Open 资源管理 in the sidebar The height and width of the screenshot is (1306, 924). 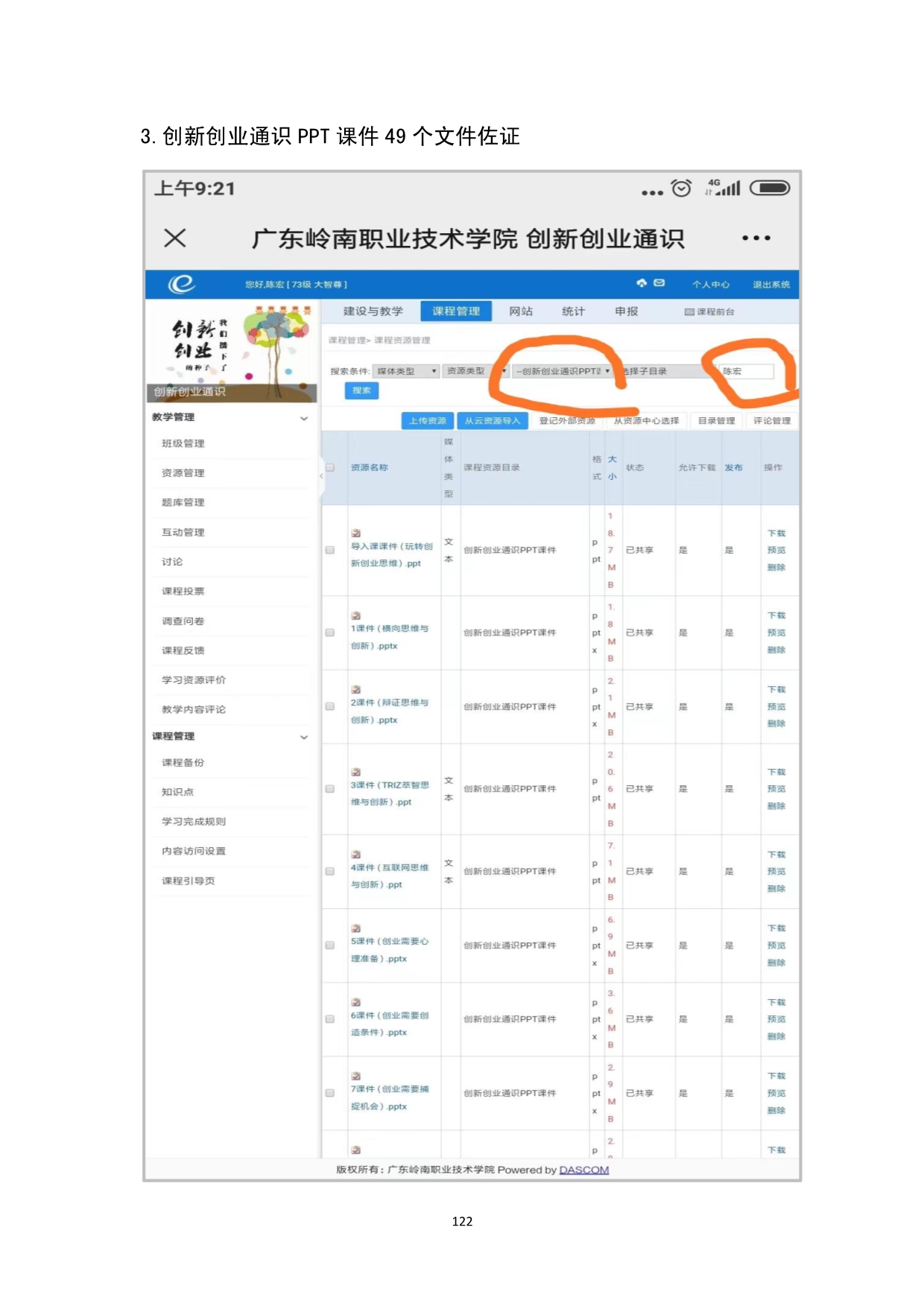tap(183, 473)
